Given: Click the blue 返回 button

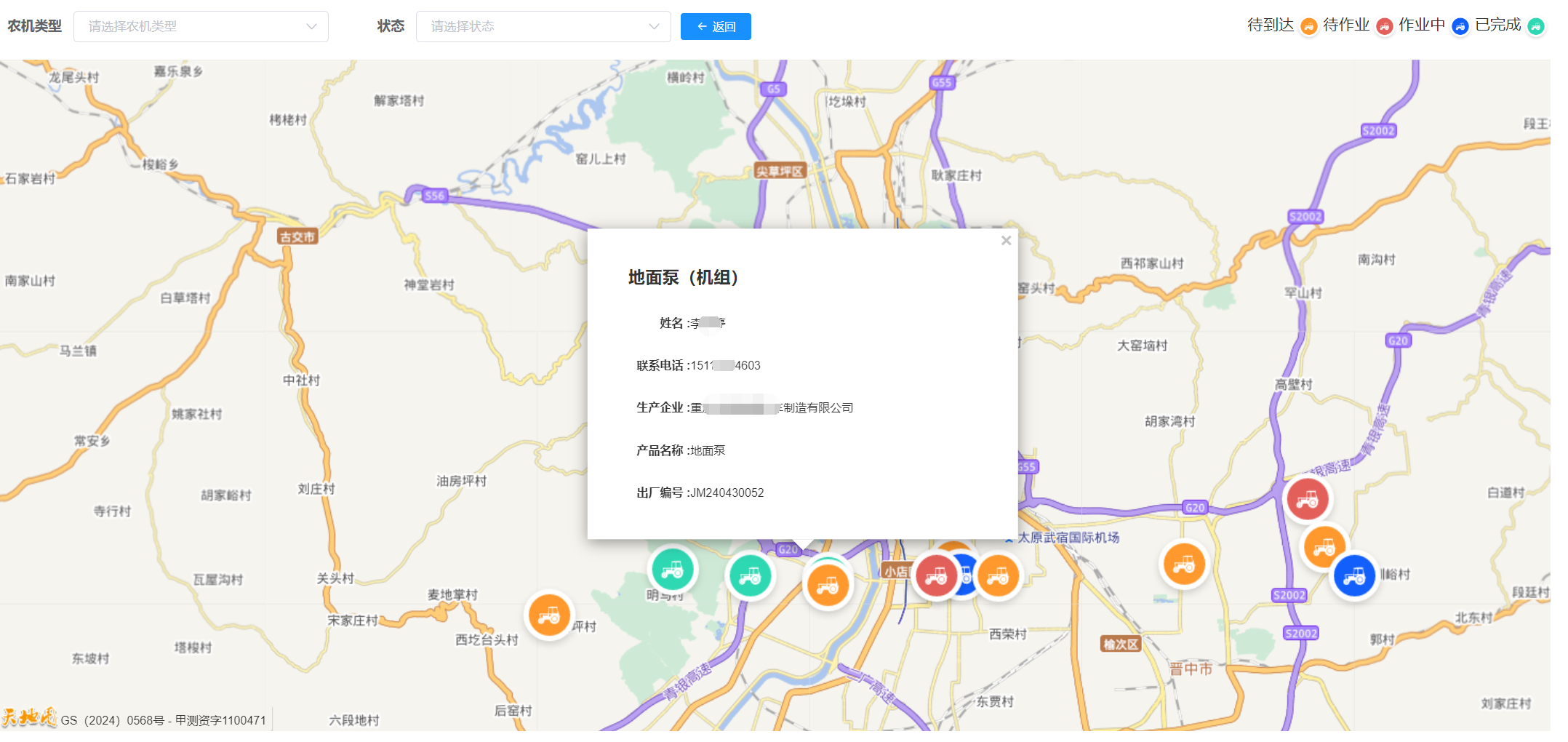Looking at the screenshot, I should [716, 27].
